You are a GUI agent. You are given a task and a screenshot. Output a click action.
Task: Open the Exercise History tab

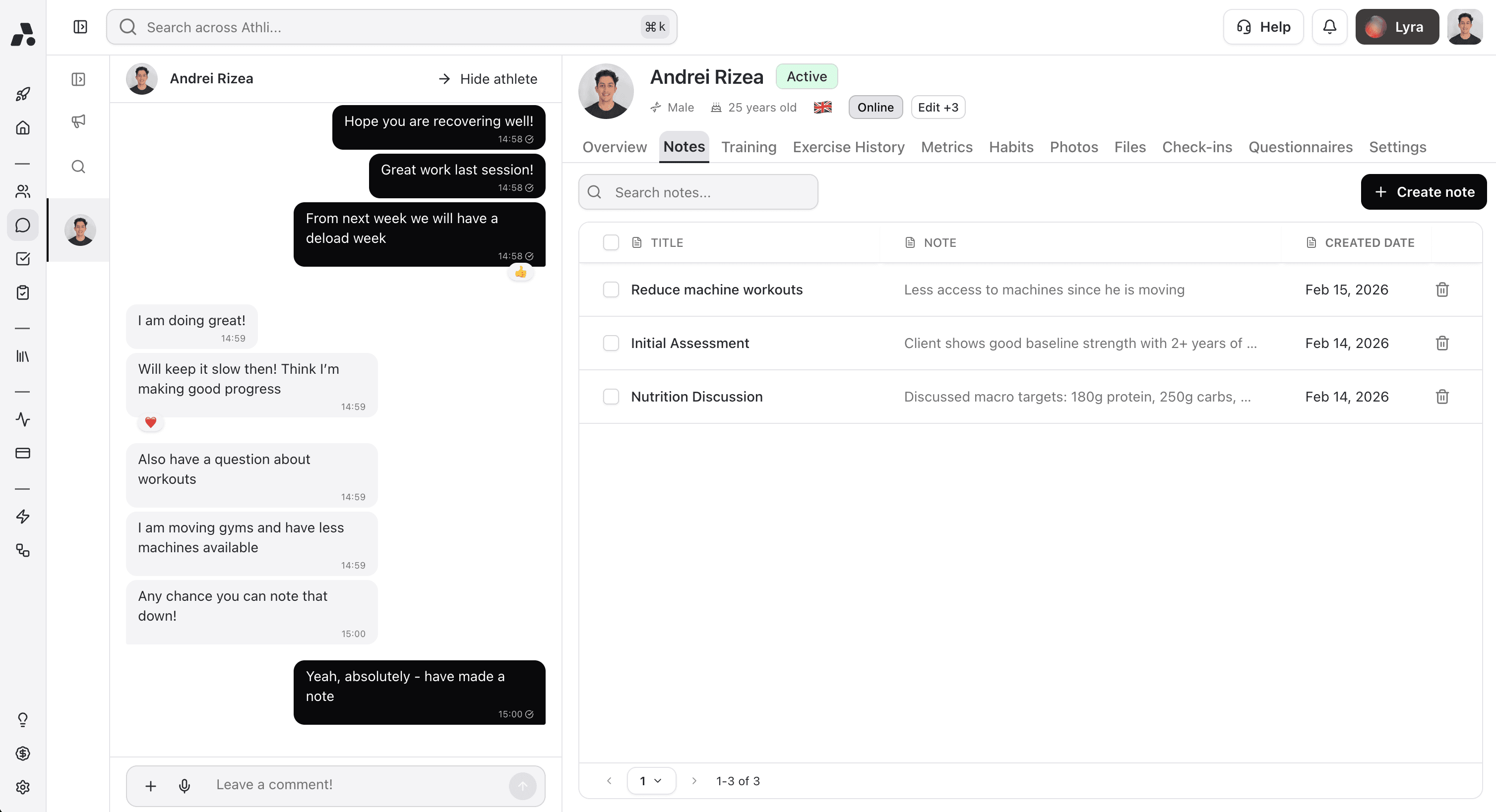point(848,147)
